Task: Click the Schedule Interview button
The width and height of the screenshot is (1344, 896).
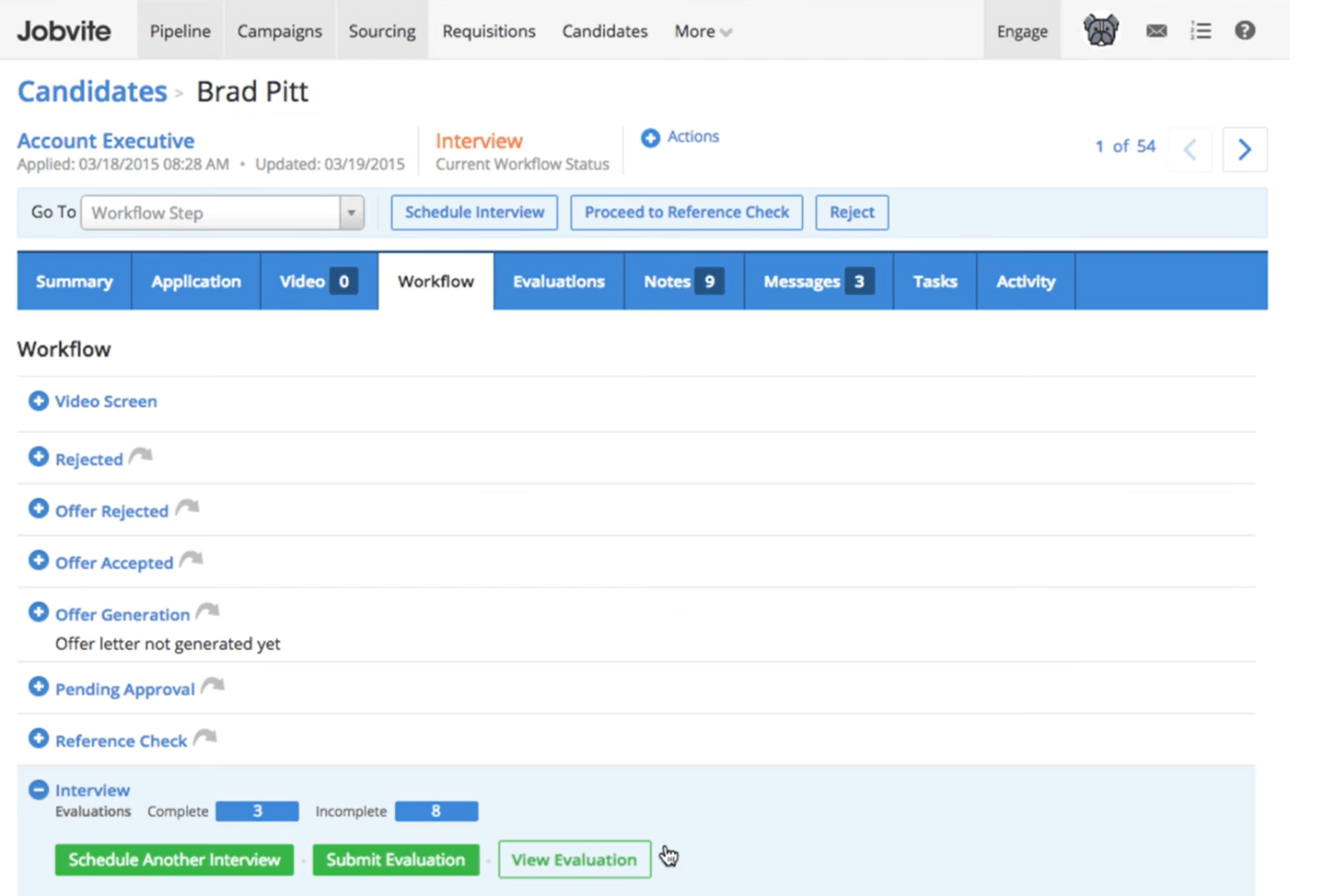Action: 474,212
